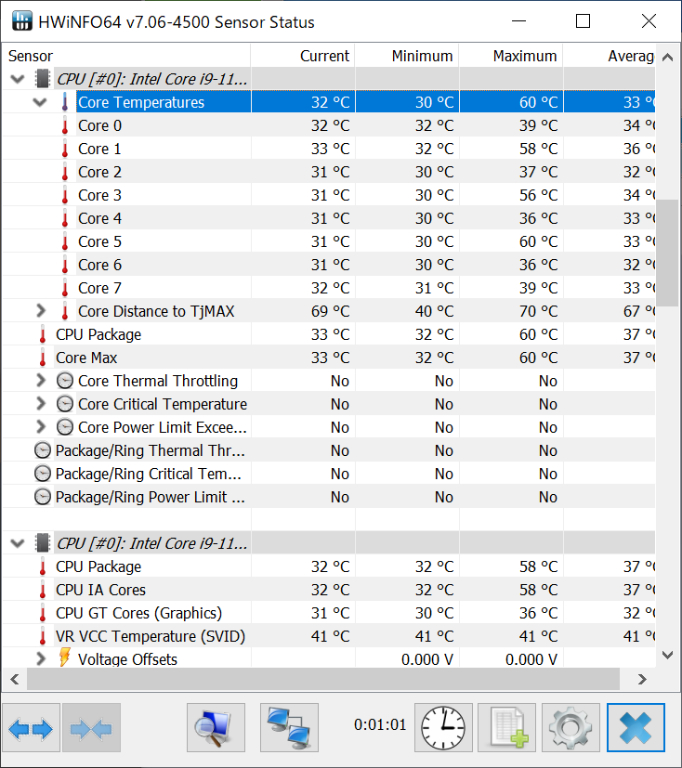Collapse the first CPU [#0] sensor group
This screenshot has width=682, height=768.
[x=18, y=79]
